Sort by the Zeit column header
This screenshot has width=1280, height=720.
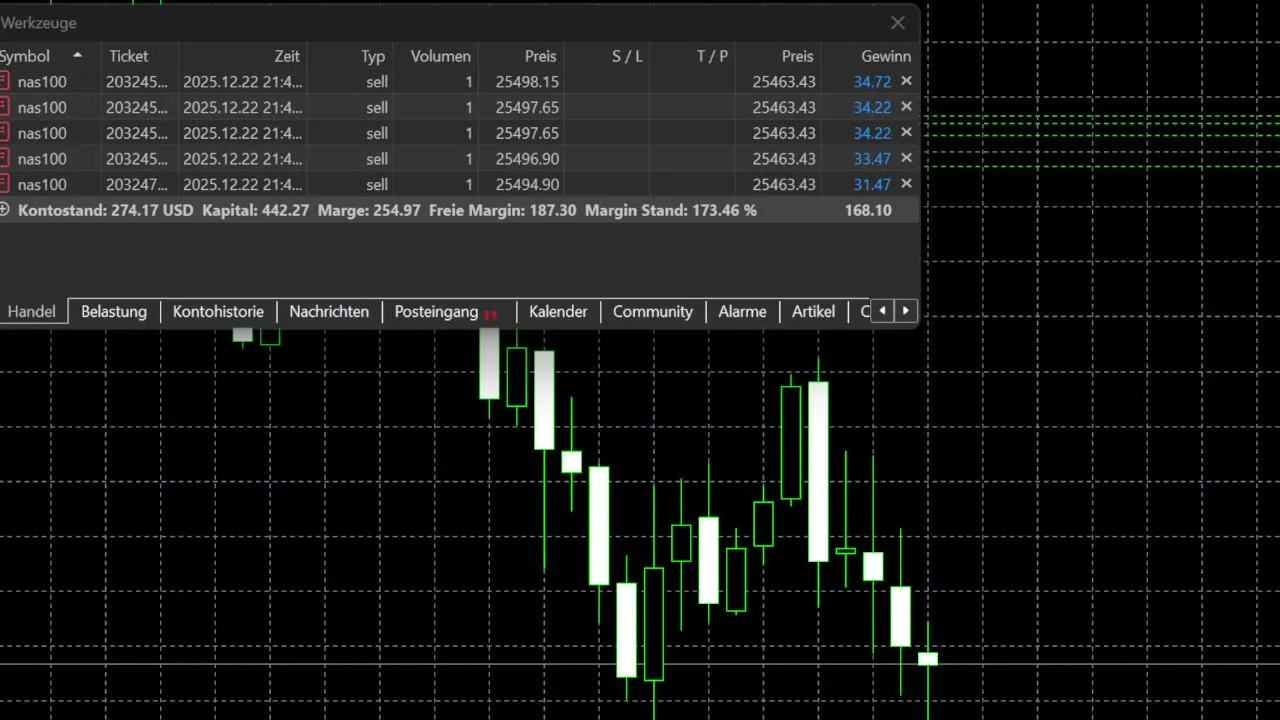(x=242, y=56)
